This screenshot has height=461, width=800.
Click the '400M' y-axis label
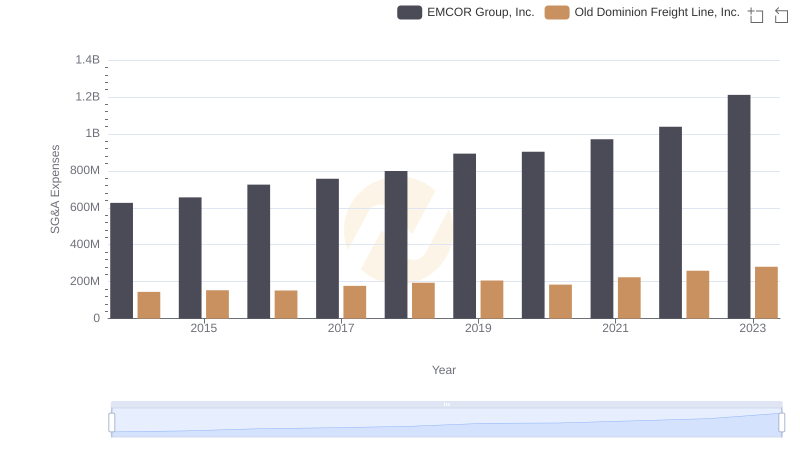(x=85, y=244)
